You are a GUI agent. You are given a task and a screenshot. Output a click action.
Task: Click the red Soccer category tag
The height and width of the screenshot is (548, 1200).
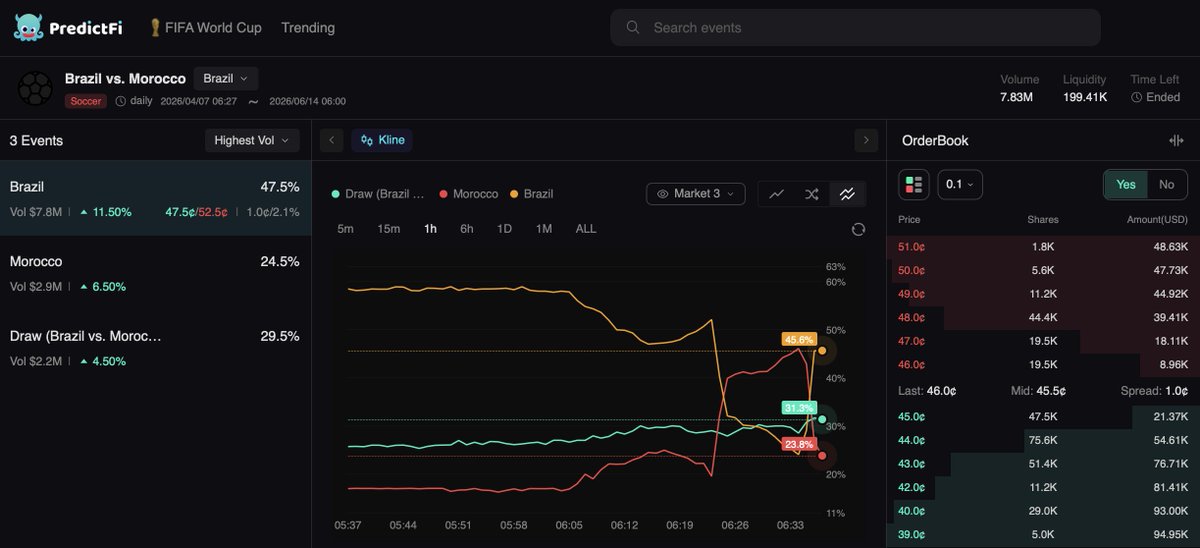(x=86, y=101)
